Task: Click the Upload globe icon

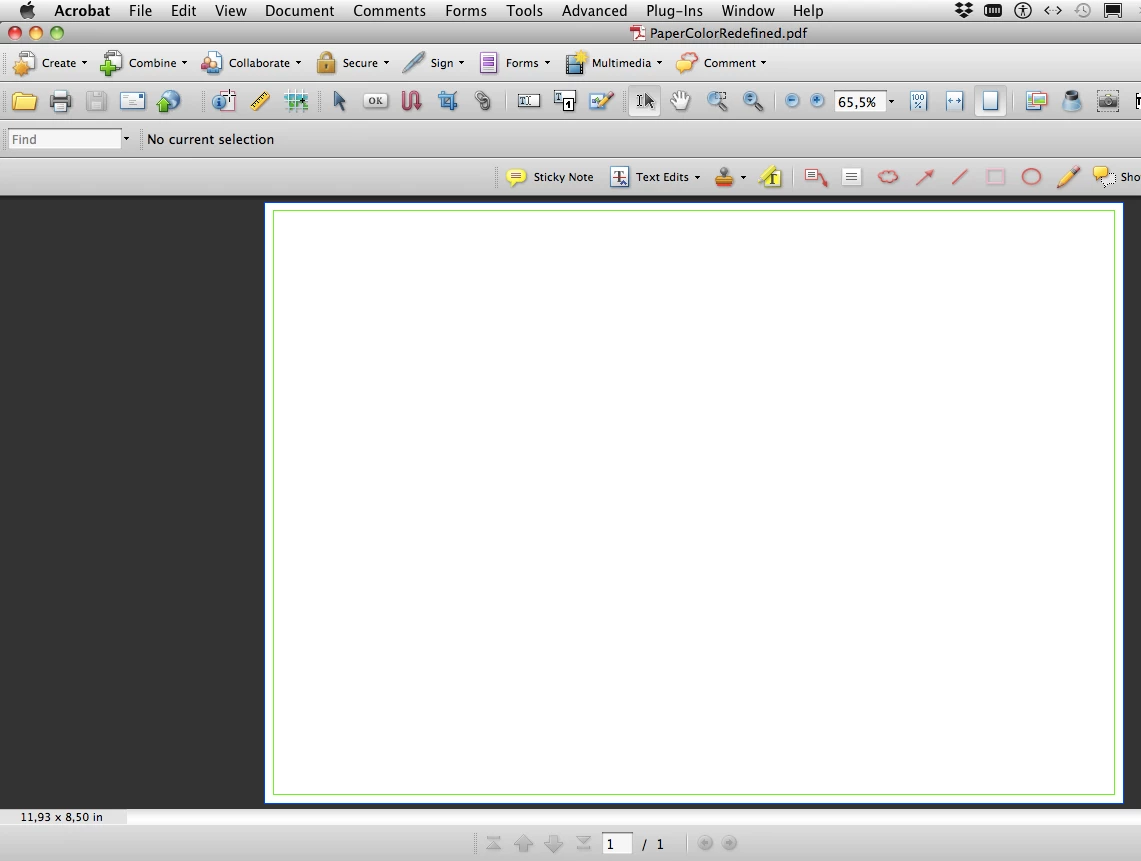Action: [168, 101]
